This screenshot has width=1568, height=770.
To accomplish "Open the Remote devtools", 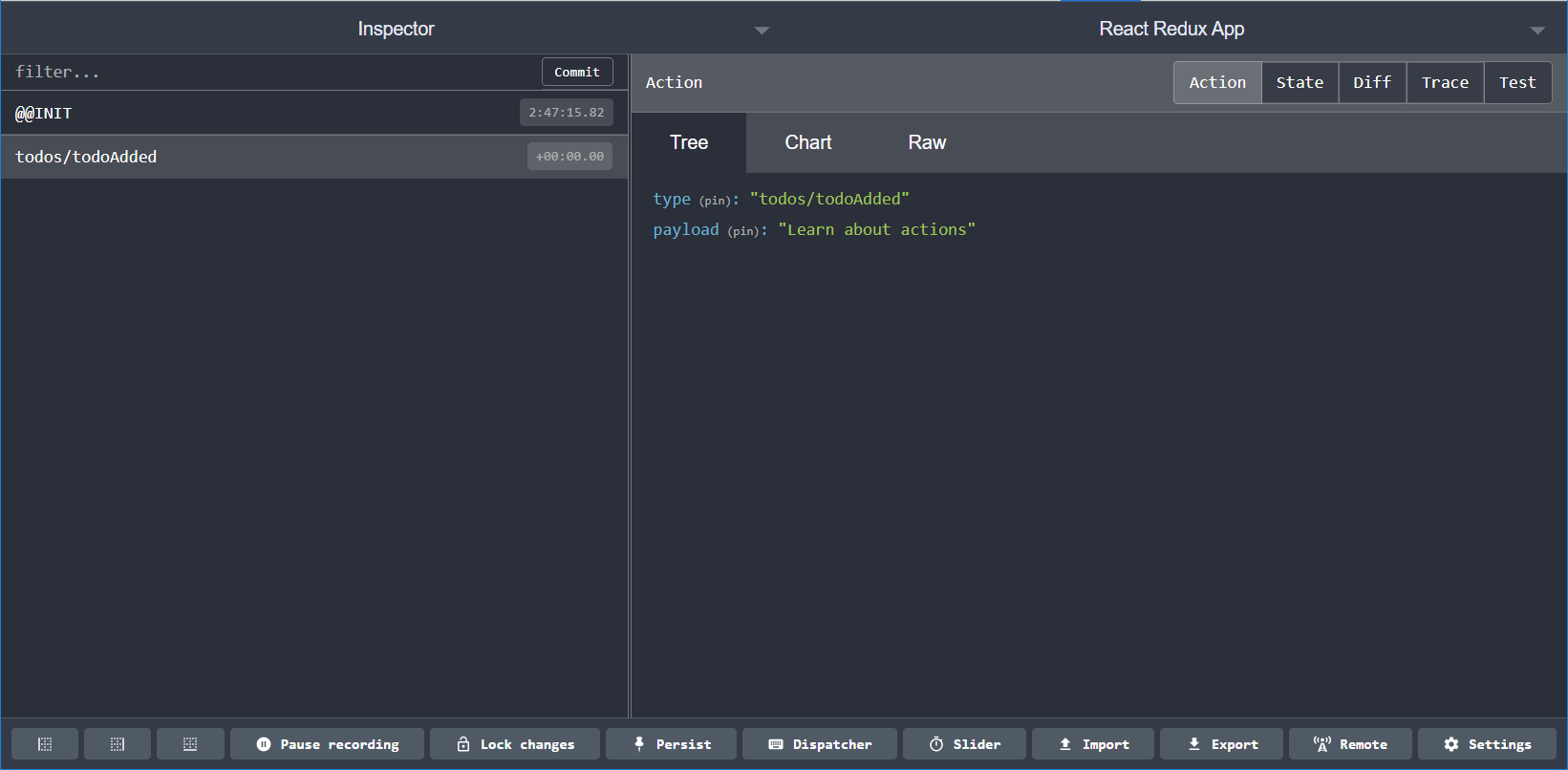I will coord(1350,744).
